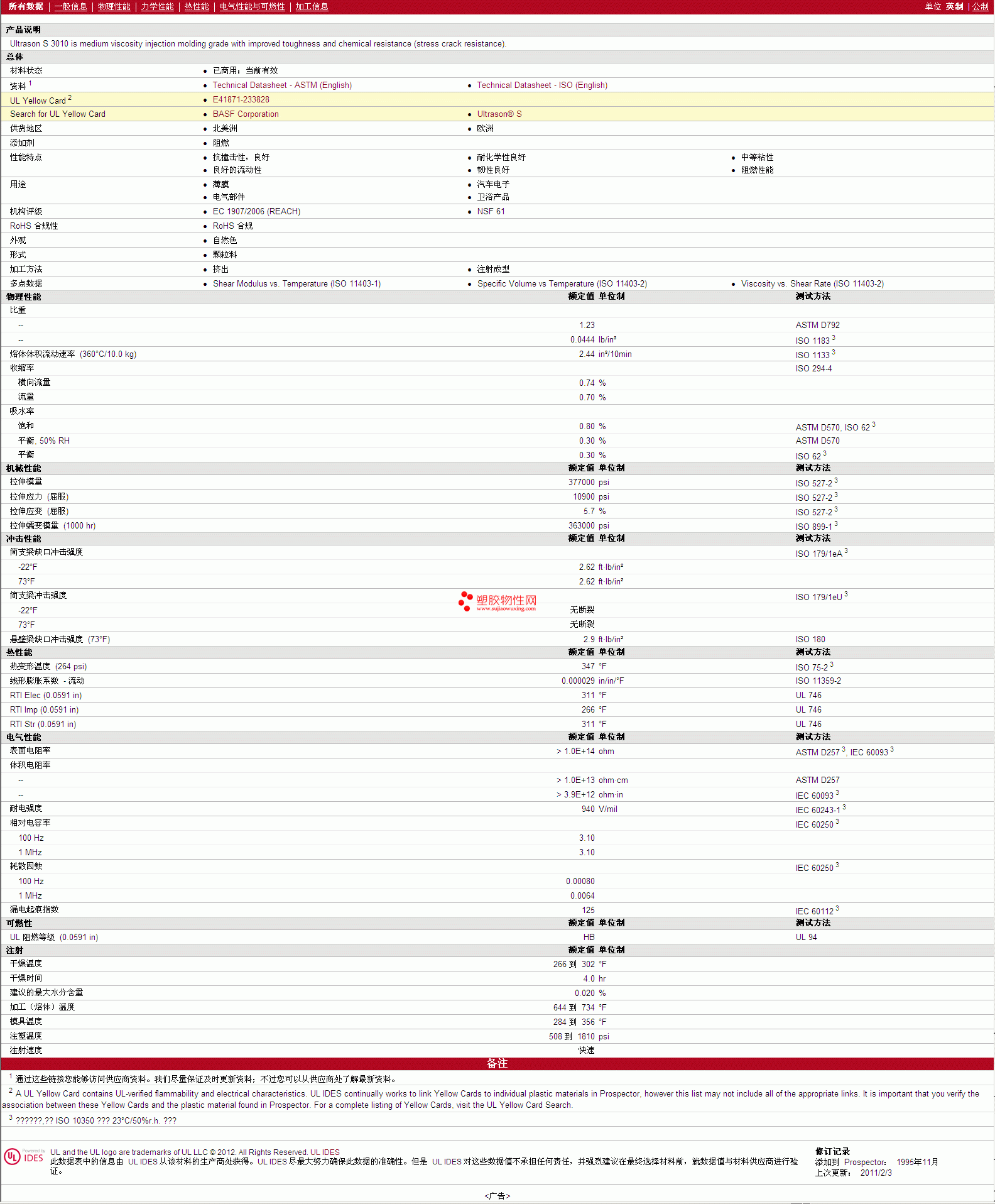Open Technical Datasheet - ASTM (English)
The image size is (995, 1204).
pyautogui.click(x=282, y=85)
